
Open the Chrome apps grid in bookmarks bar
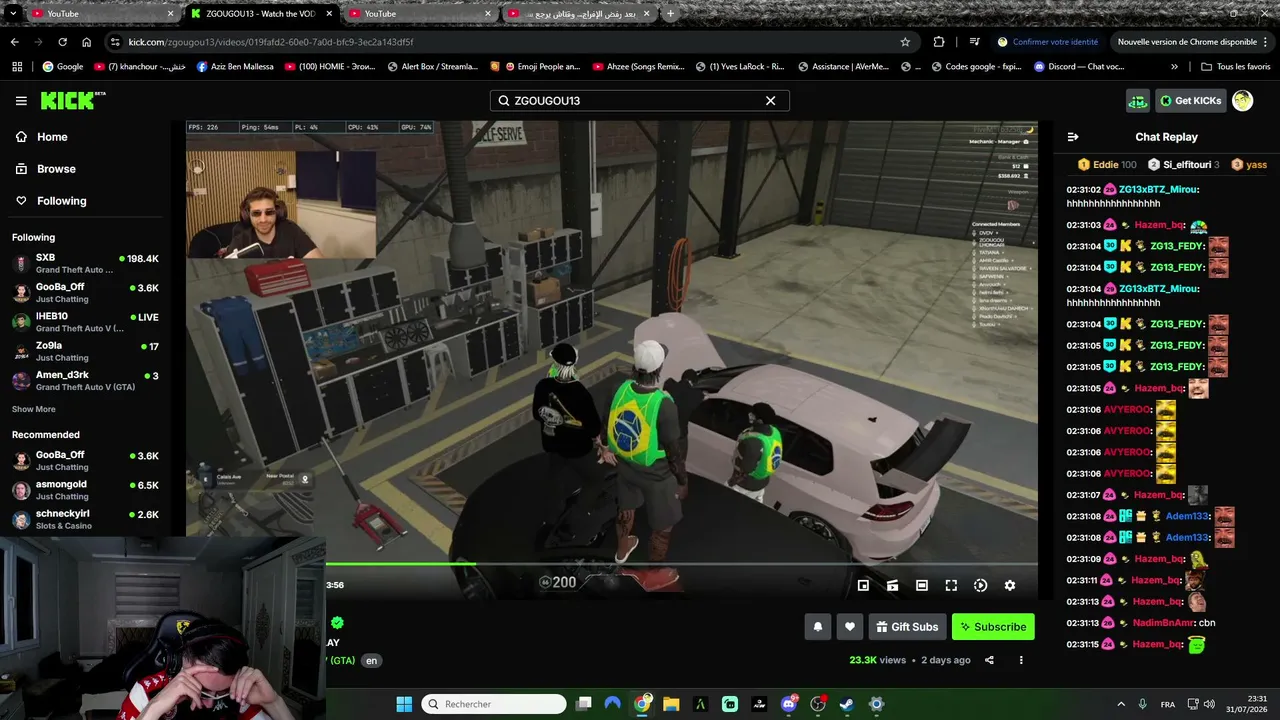point(16,67)
